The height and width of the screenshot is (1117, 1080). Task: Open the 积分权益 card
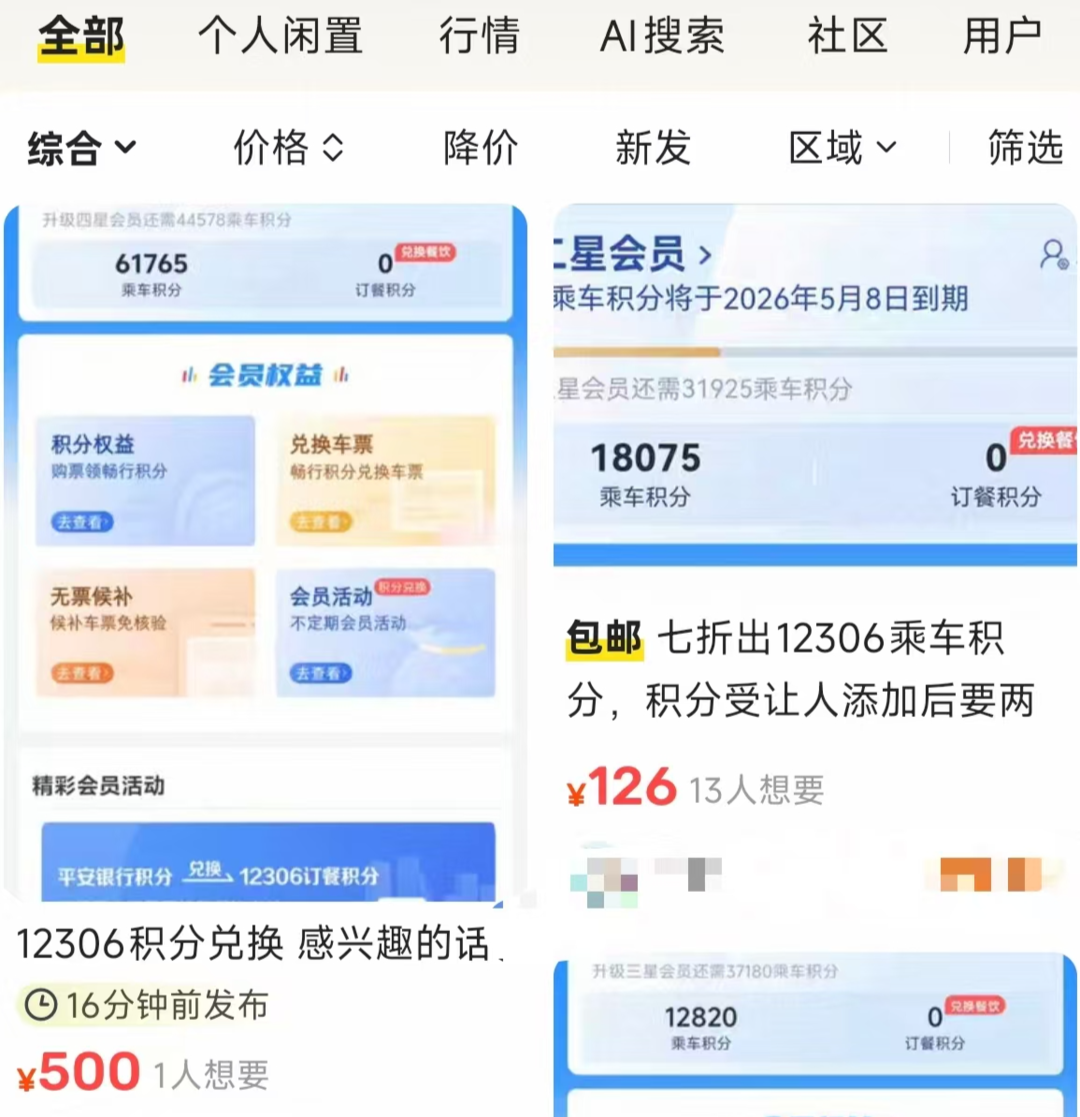(x=145, y=481)
